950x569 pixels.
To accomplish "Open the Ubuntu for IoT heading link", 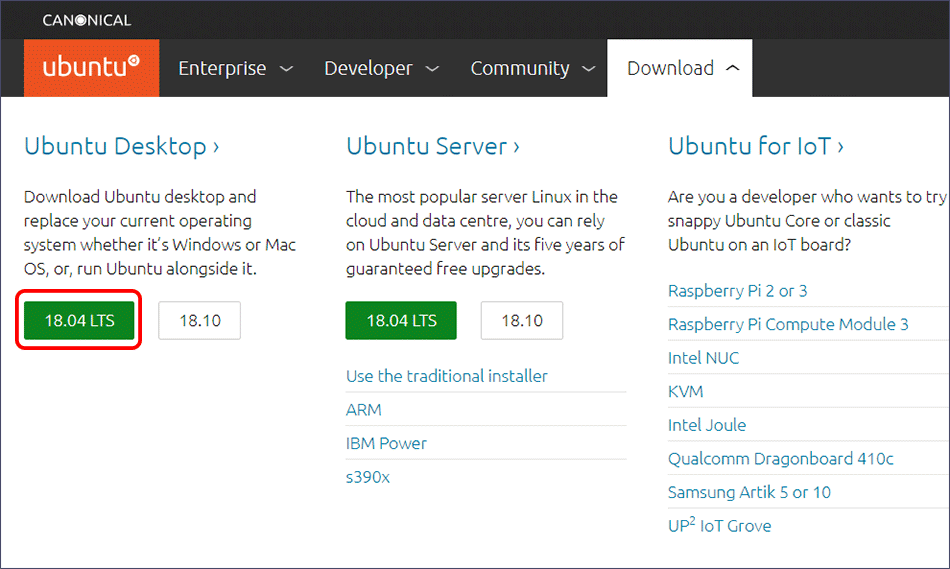I will [x=756, y=147].
